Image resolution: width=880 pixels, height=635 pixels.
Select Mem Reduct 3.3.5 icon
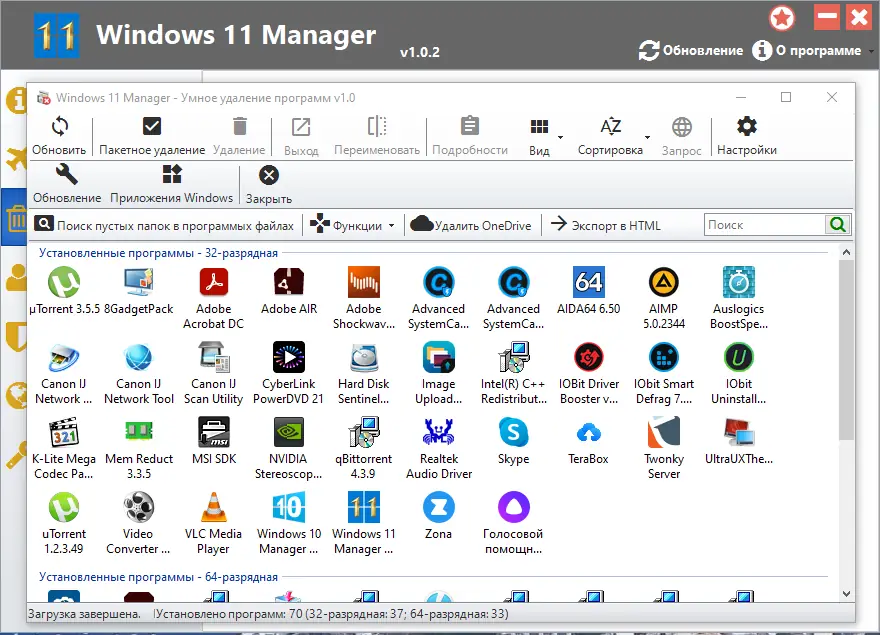pos(139,431)
